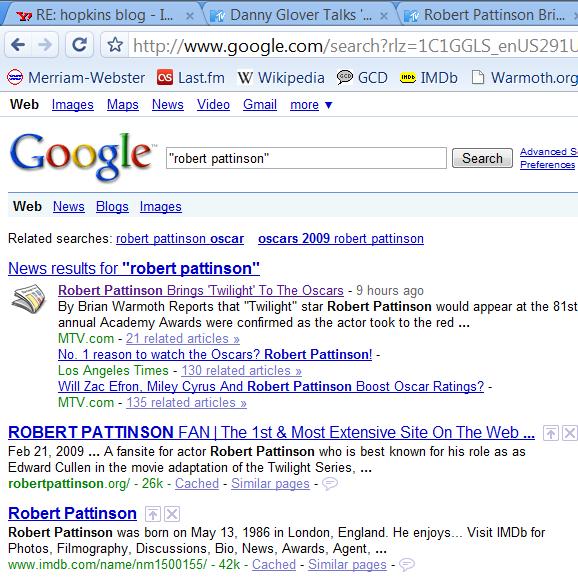Close the 'Danny Glover Talks' tab
Image resolution: width=578 pixels, height=580 pixels.
pyautogui.click(x=384, y=16)
